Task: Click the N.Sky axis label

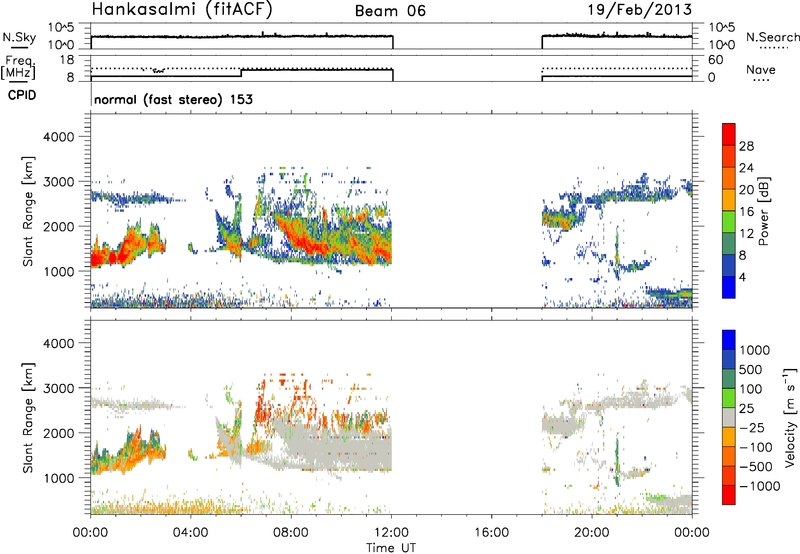Action: coord(19,37)
